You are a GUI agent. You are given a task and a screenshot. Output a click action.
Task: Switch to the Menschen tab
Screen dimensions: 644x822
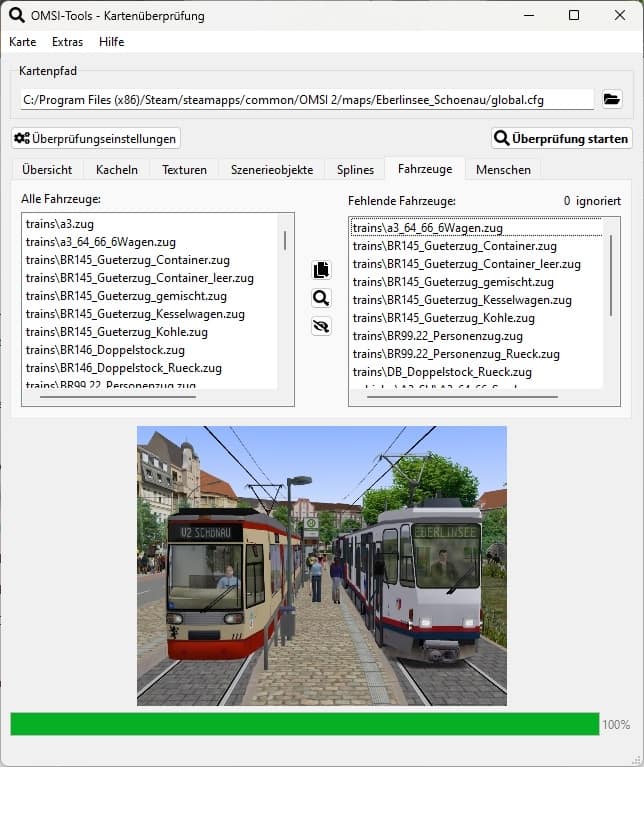tap(503, 169)
